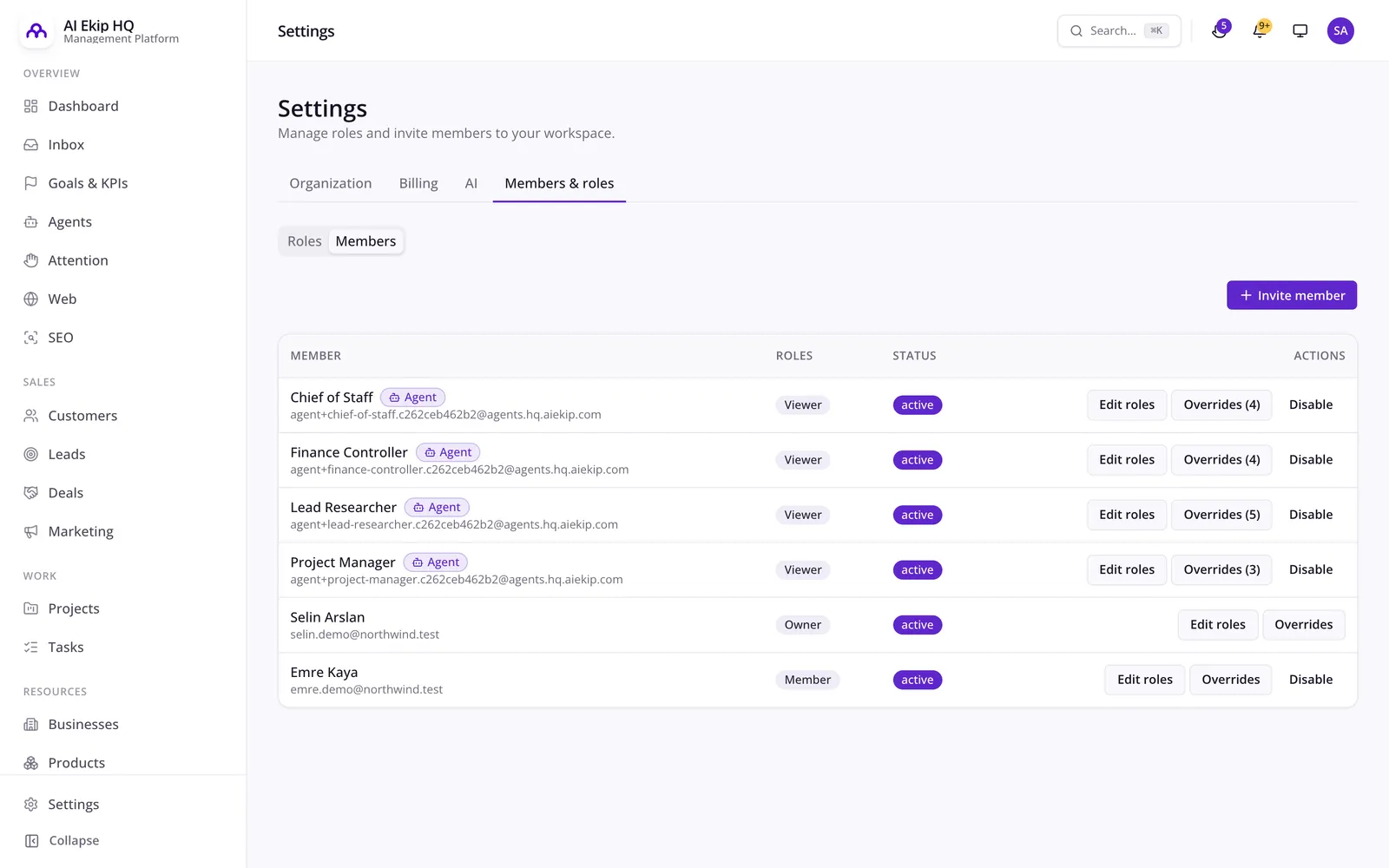This screenshot has width=1389, height=868.
Task: Open Deals handshake icon
Action: 31,493
